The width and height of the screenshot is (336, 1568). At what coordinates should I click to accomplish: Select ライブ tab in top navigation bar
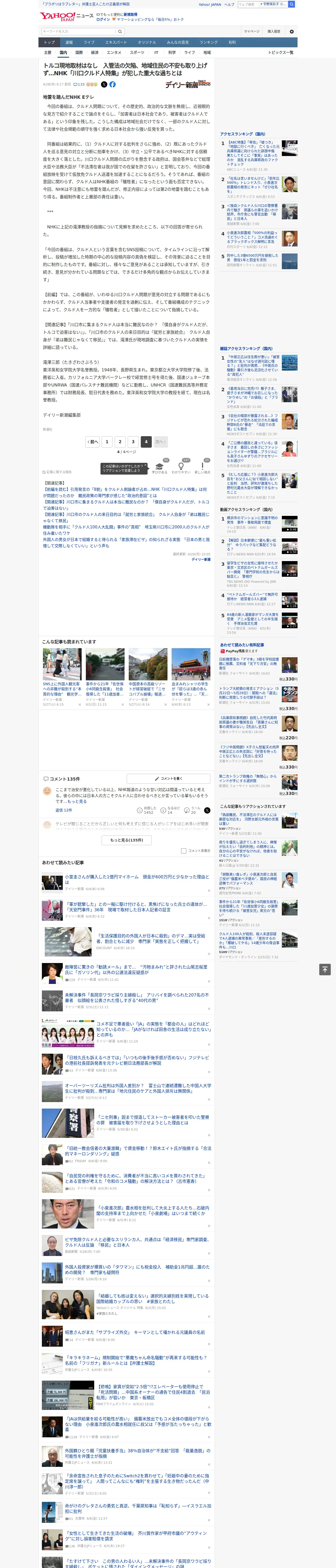89,43
